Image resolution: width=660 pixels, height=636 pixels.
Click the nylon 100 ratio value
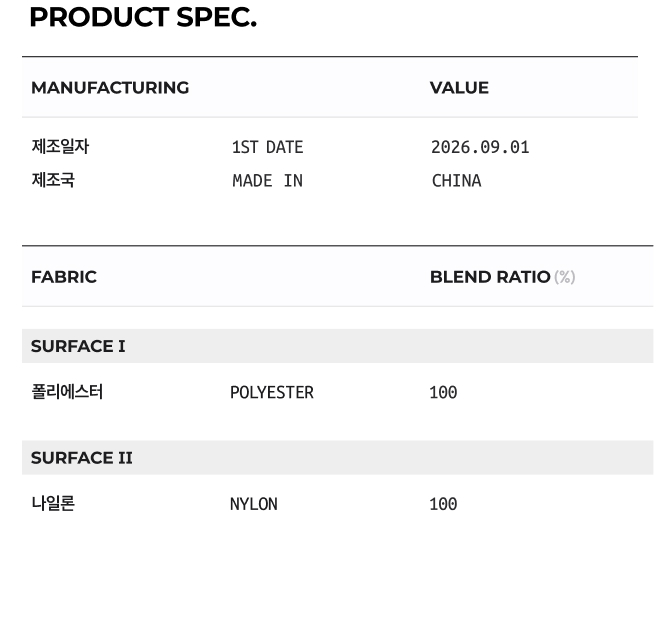pos(443,504)
